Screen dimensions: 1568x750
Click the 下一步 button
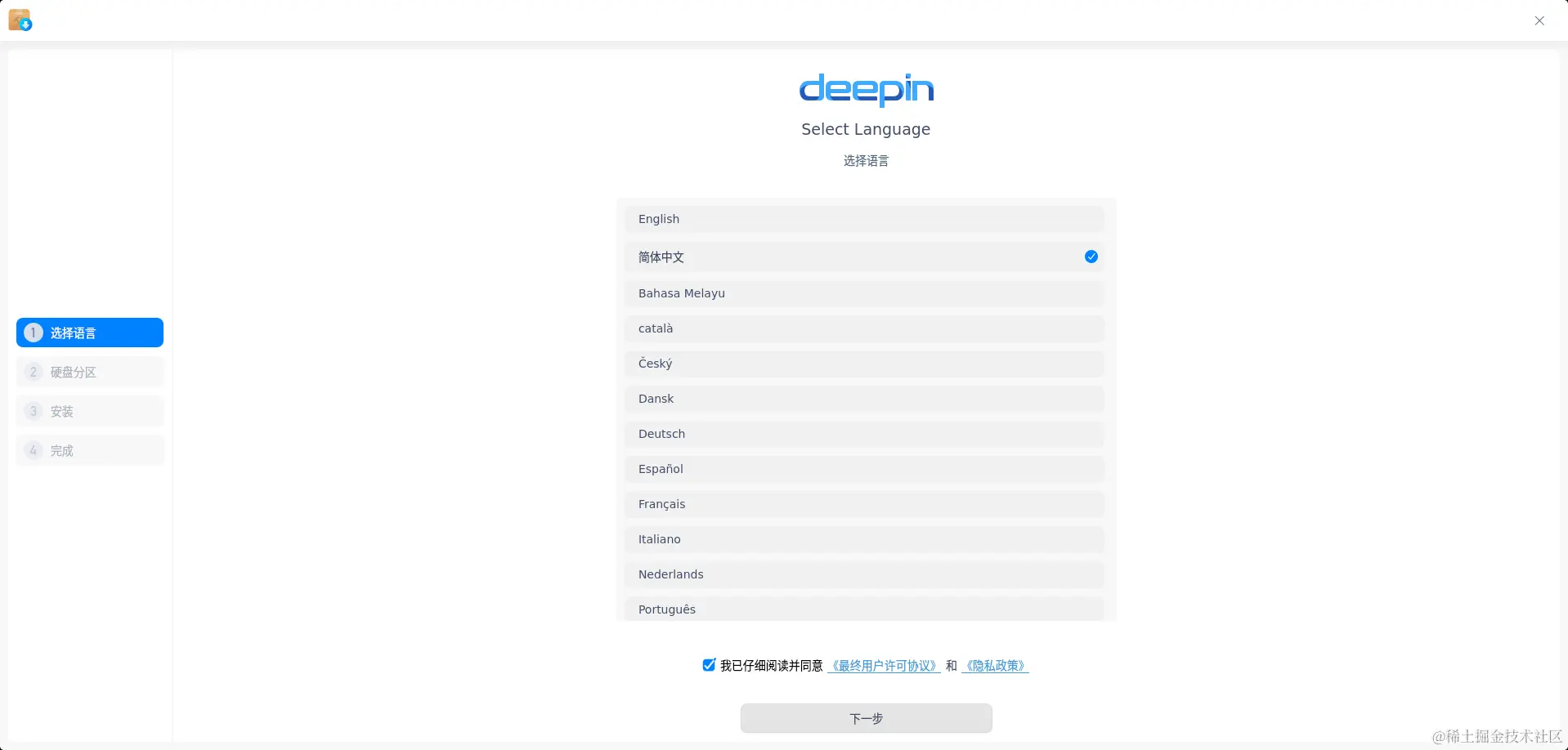tap(867, 718)
